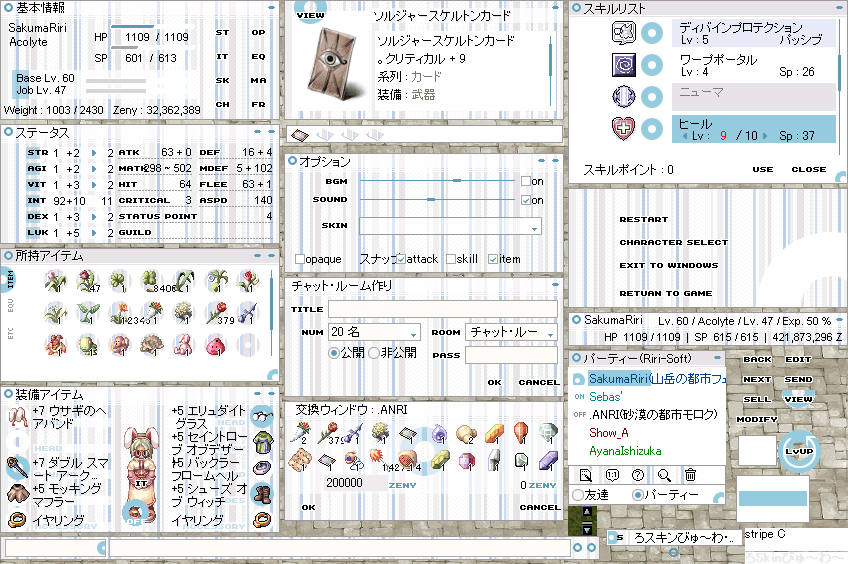Click the 1:1 whisper icon in party window

612,475
